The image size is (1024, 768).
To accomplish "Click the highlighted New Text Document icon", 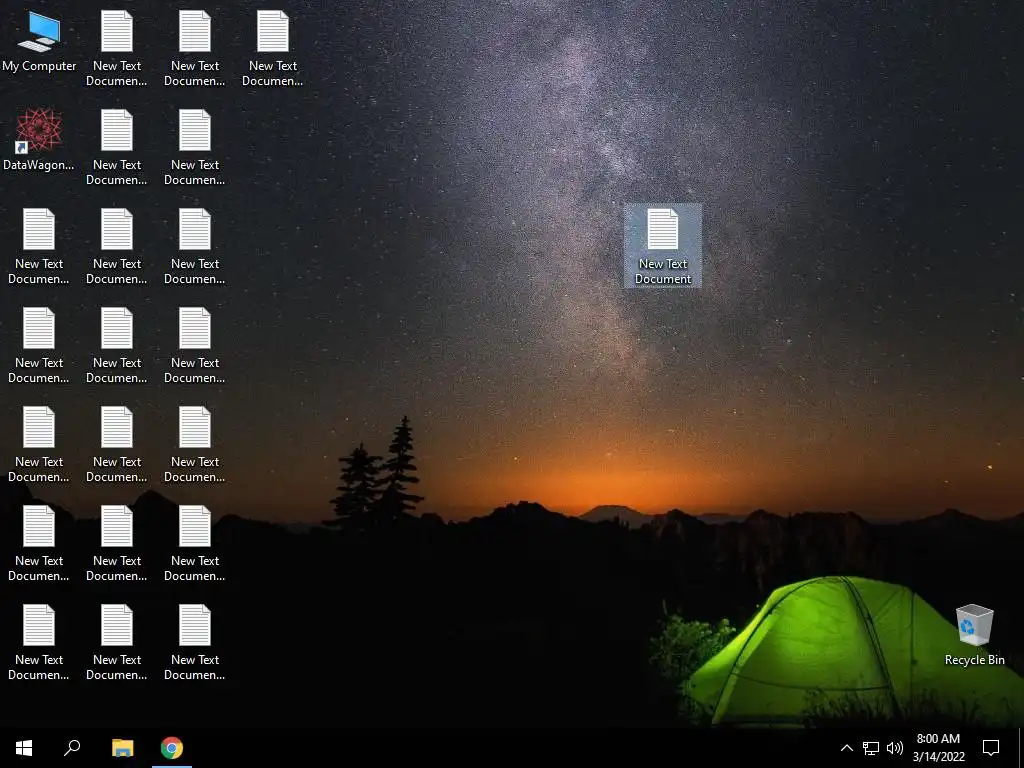I will [x=663, y=246].
